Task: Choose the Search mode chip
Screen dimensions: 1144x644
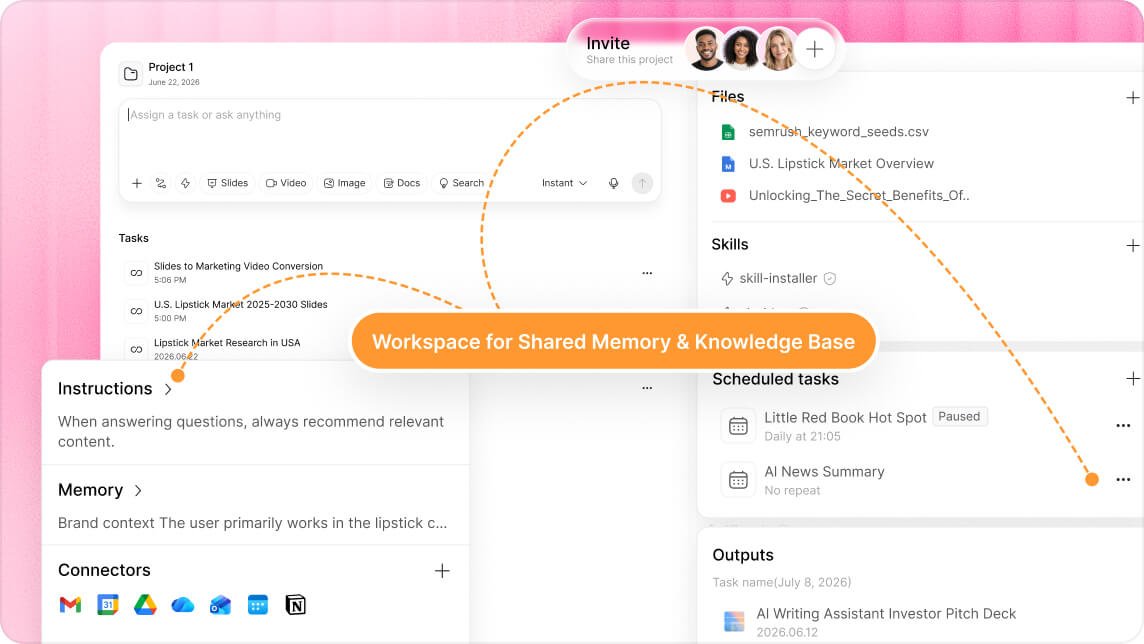Action: [x=461, y=183]
